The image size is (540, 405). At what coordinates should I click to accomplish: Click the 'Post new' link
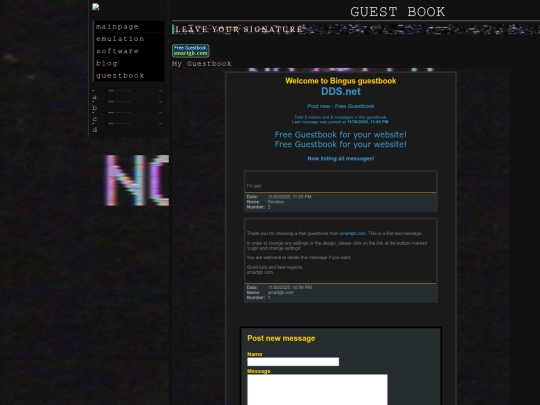tap(318, 106)
